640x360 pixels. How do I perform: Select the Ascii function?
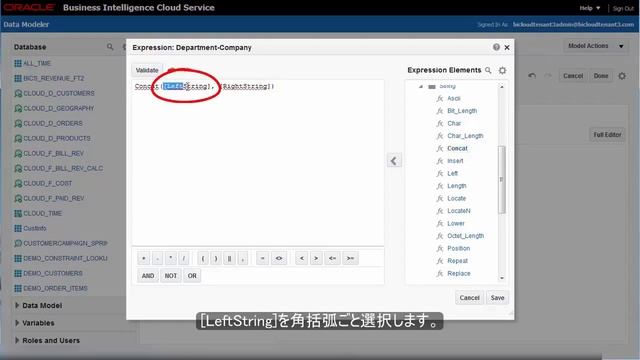coord(453,98)
